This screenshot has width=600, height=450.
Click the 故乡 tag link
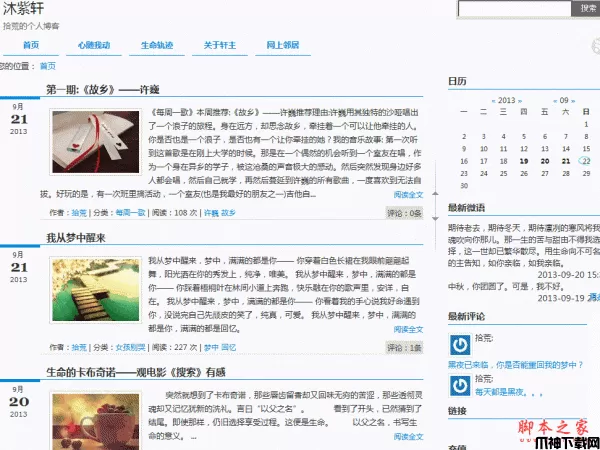pyautogui.click(x=228, y=213)
